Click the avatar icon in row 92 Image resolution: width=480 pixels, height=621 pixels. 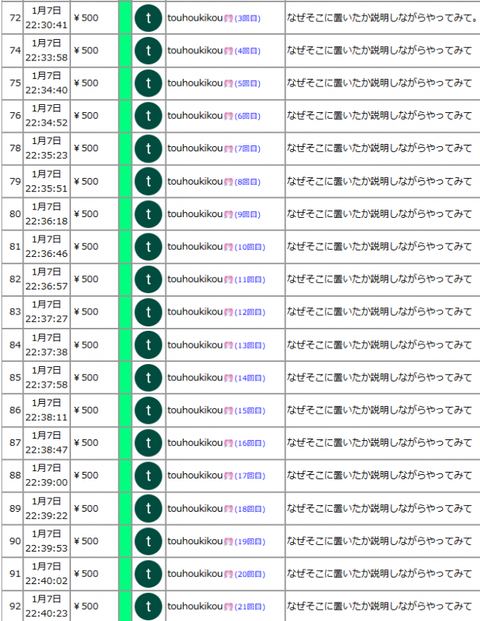click(x=148, y=606)
